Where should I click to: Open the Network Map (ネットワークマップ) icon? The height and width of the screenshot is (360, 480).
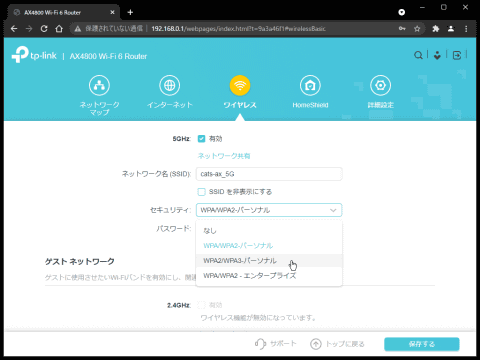click(x=99, y=85)
